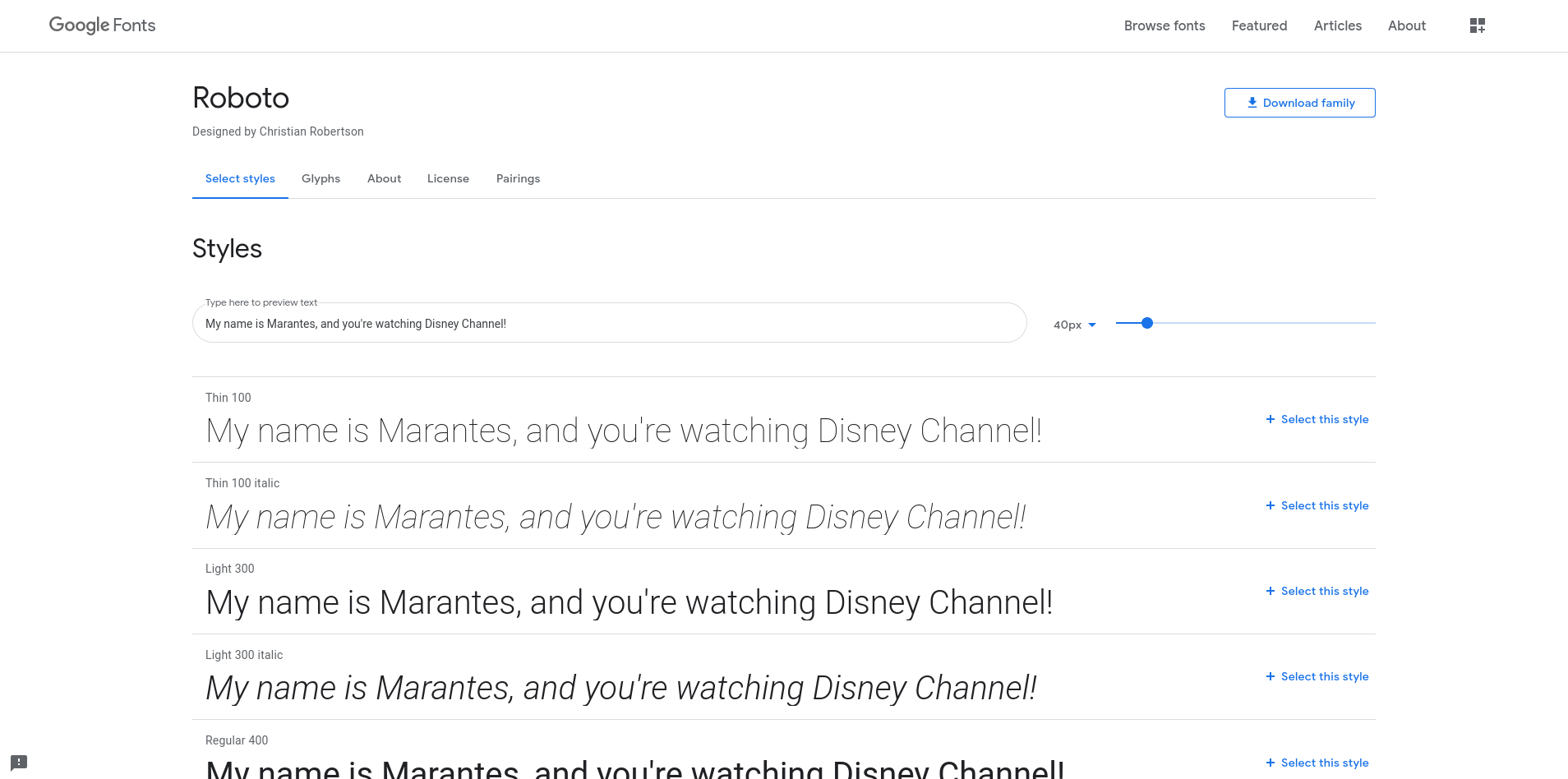Click the Regular 400 label

(237, 740)
